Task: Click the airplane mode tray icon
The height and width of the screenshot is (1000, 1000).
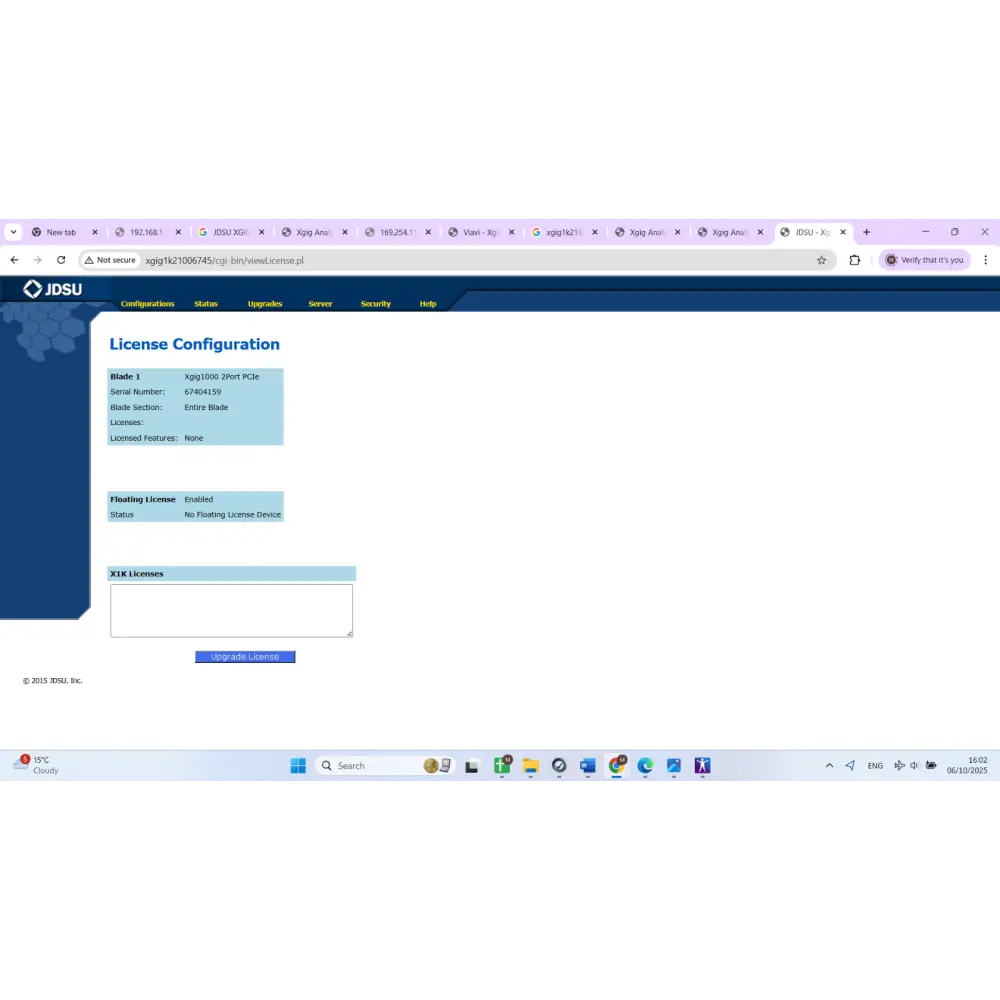Action: click(899, 765)
